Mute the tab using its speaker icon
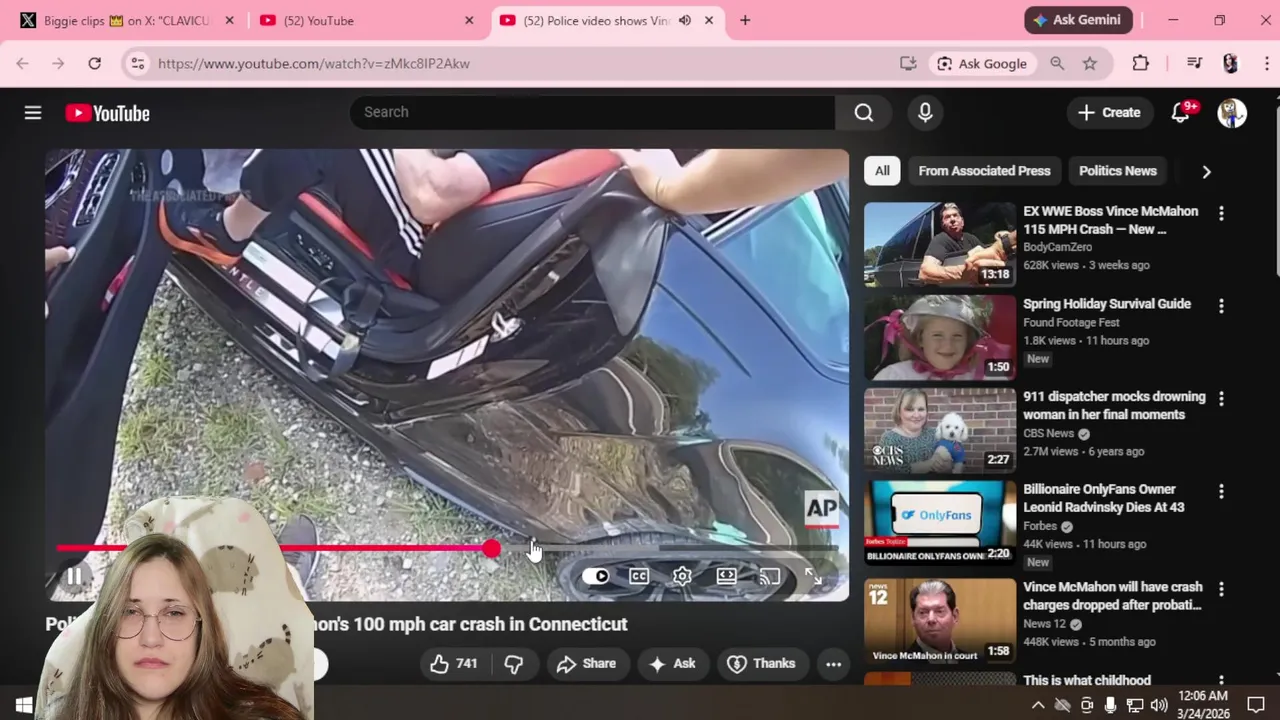Screen dimensions: 1280x720 [685, 20]
